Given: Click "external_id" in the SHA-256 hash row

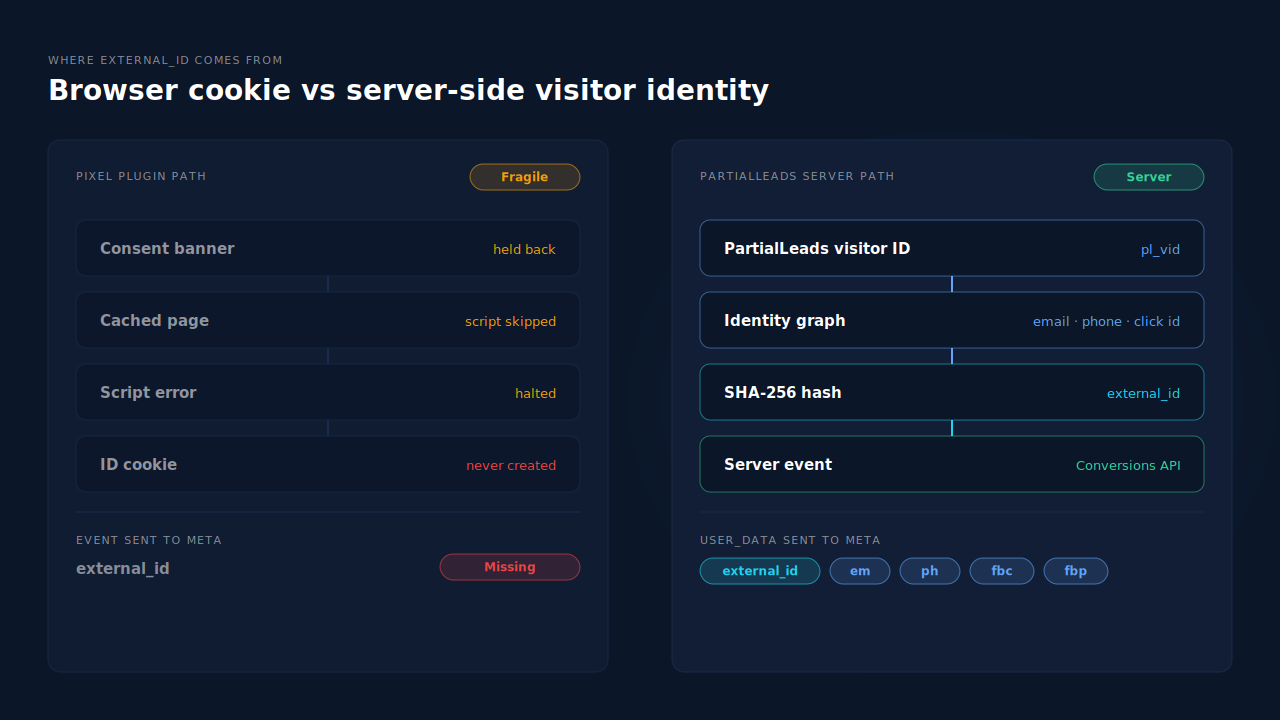Looking at the screenshot, I should (x=1143, y=394).
